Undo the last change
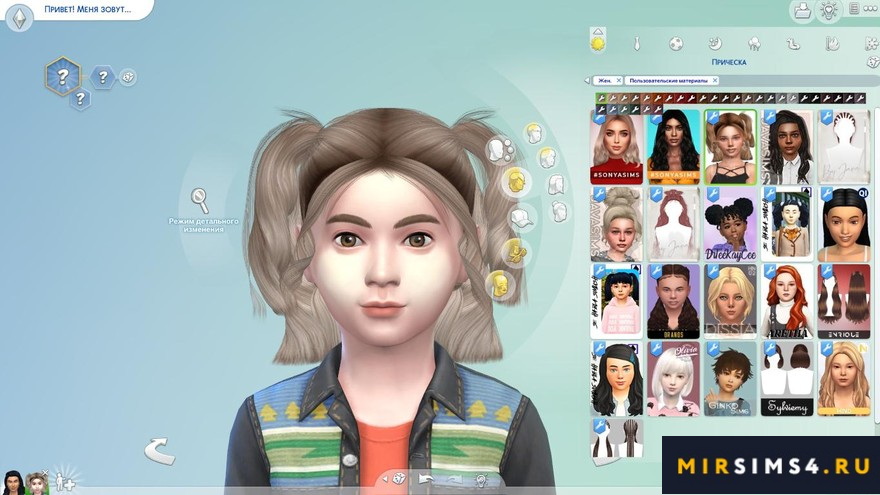 (x=427, y=480)
